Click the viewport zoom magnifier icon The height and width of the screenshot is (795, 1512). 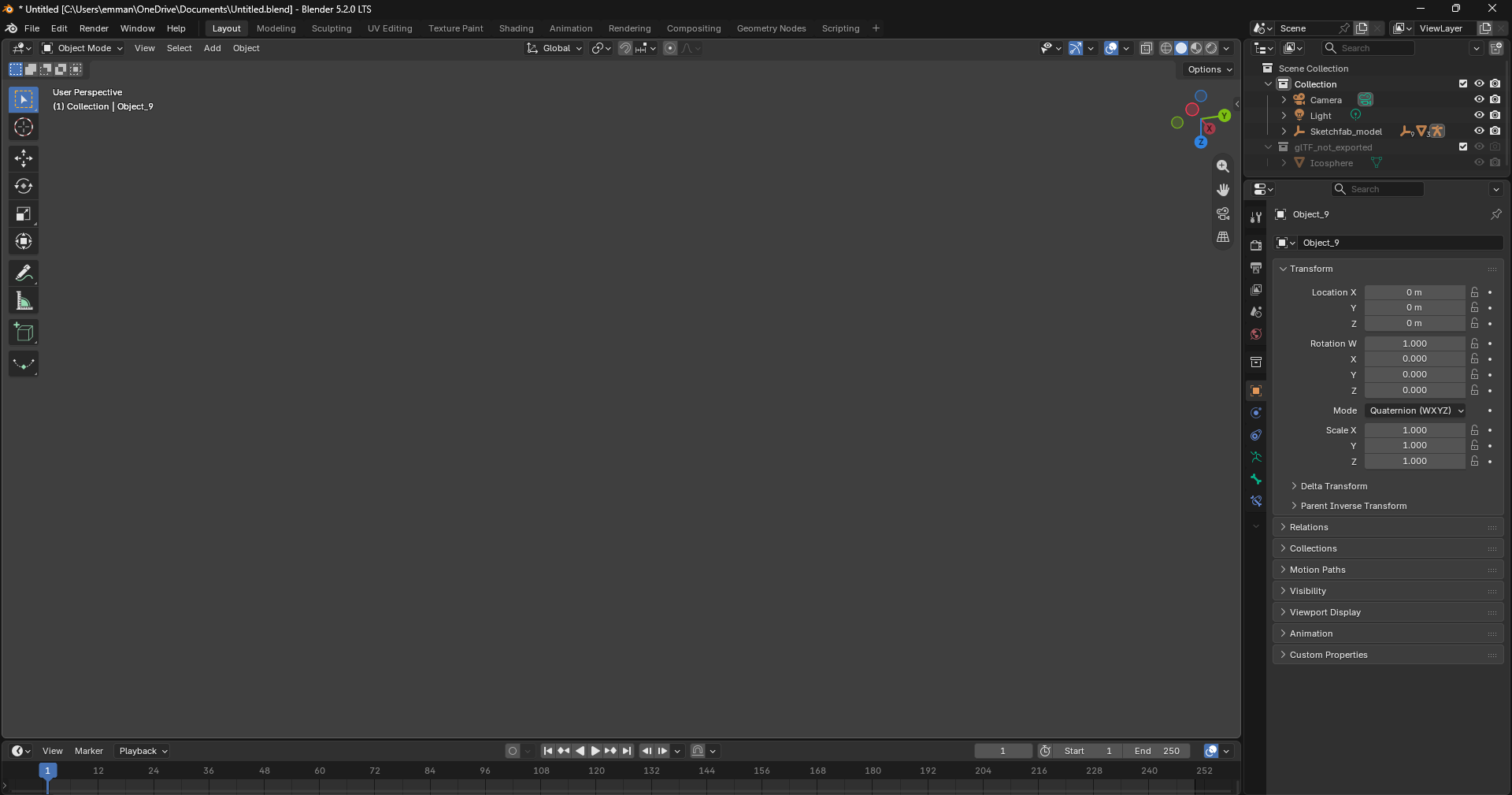pyautogui.click(x=1223, y=166)
